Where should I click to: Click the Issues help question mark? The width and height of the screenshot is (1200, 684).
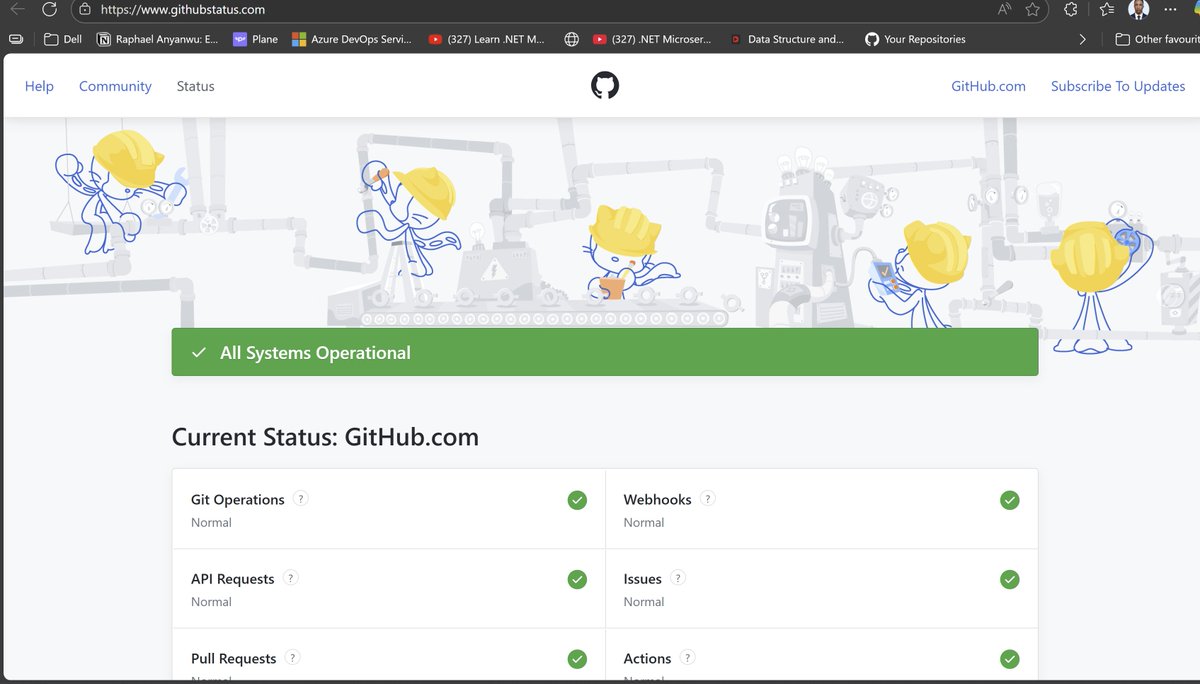pyautogui.click(x=678, y=577)
